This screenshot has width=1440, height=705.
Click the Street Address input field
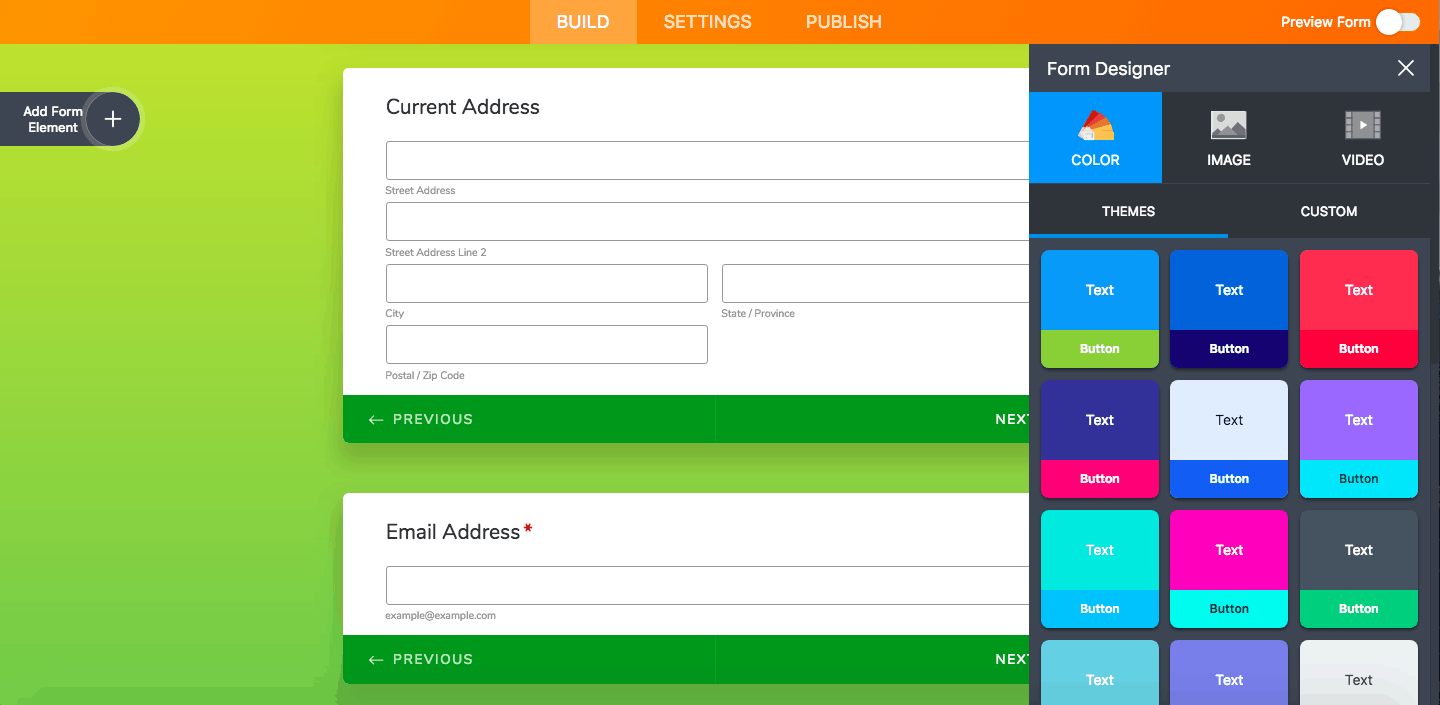(x=707, y=160)
